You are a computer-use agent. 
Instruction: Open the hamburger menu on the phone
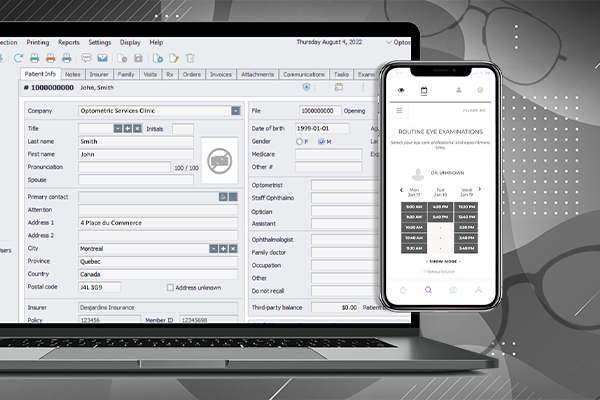[x=399, y=111]
